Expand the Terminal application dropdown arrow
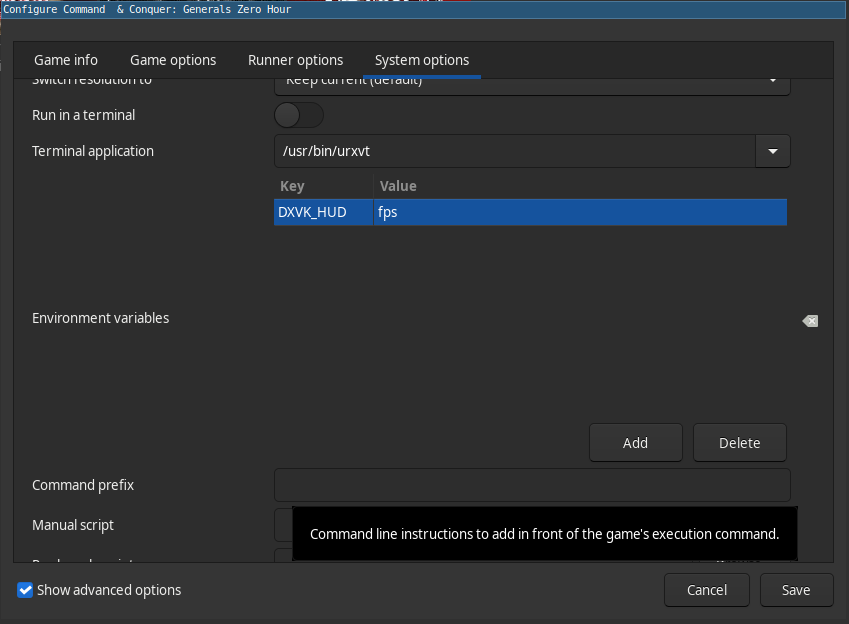Screen dimensions: 849x624 [772, 152]
